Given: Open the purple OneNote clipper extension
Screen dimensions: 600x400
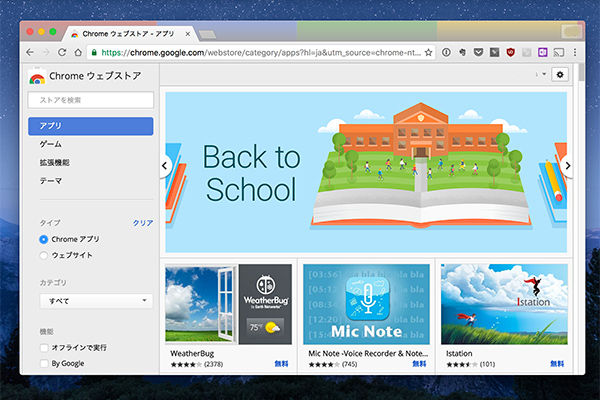Looking at the screenshot, I should [x=543, y=52].
